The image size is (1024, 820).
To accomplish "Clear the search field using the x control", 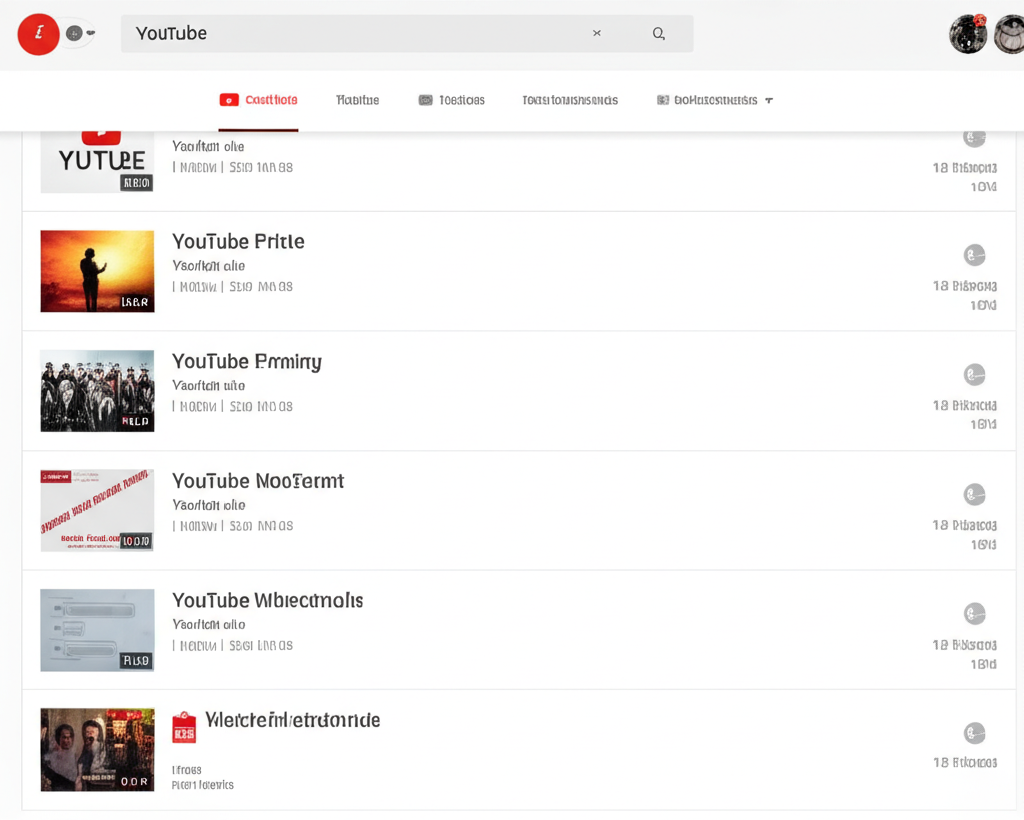I will [x=597, y=33].
